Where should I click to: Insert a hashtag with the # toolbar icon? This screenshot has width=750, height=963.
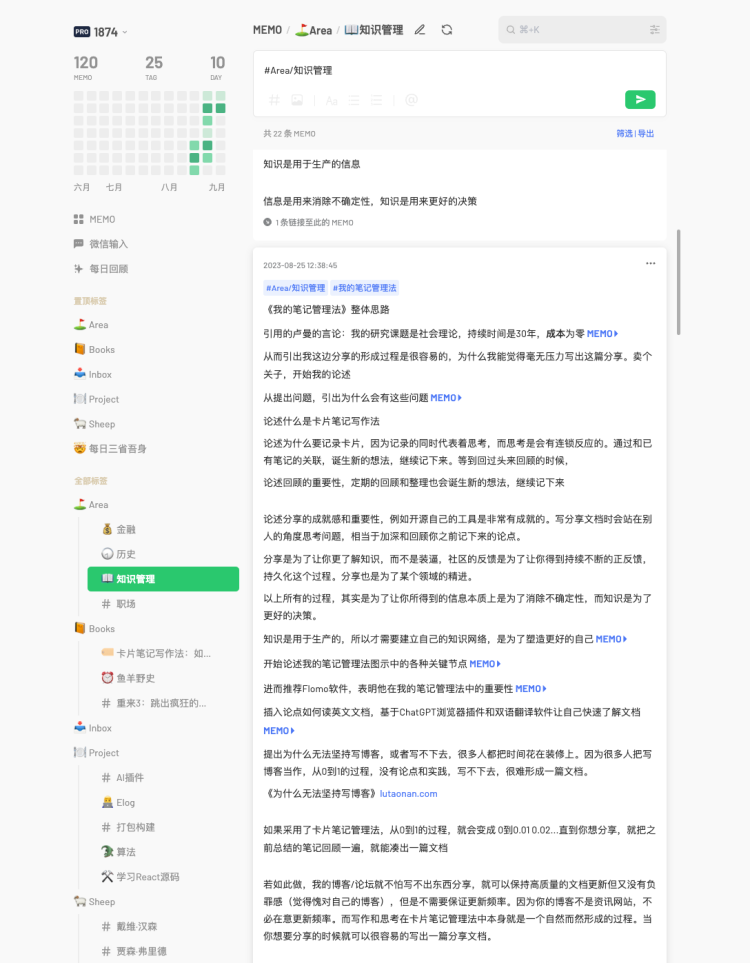(x=275, y=100)
